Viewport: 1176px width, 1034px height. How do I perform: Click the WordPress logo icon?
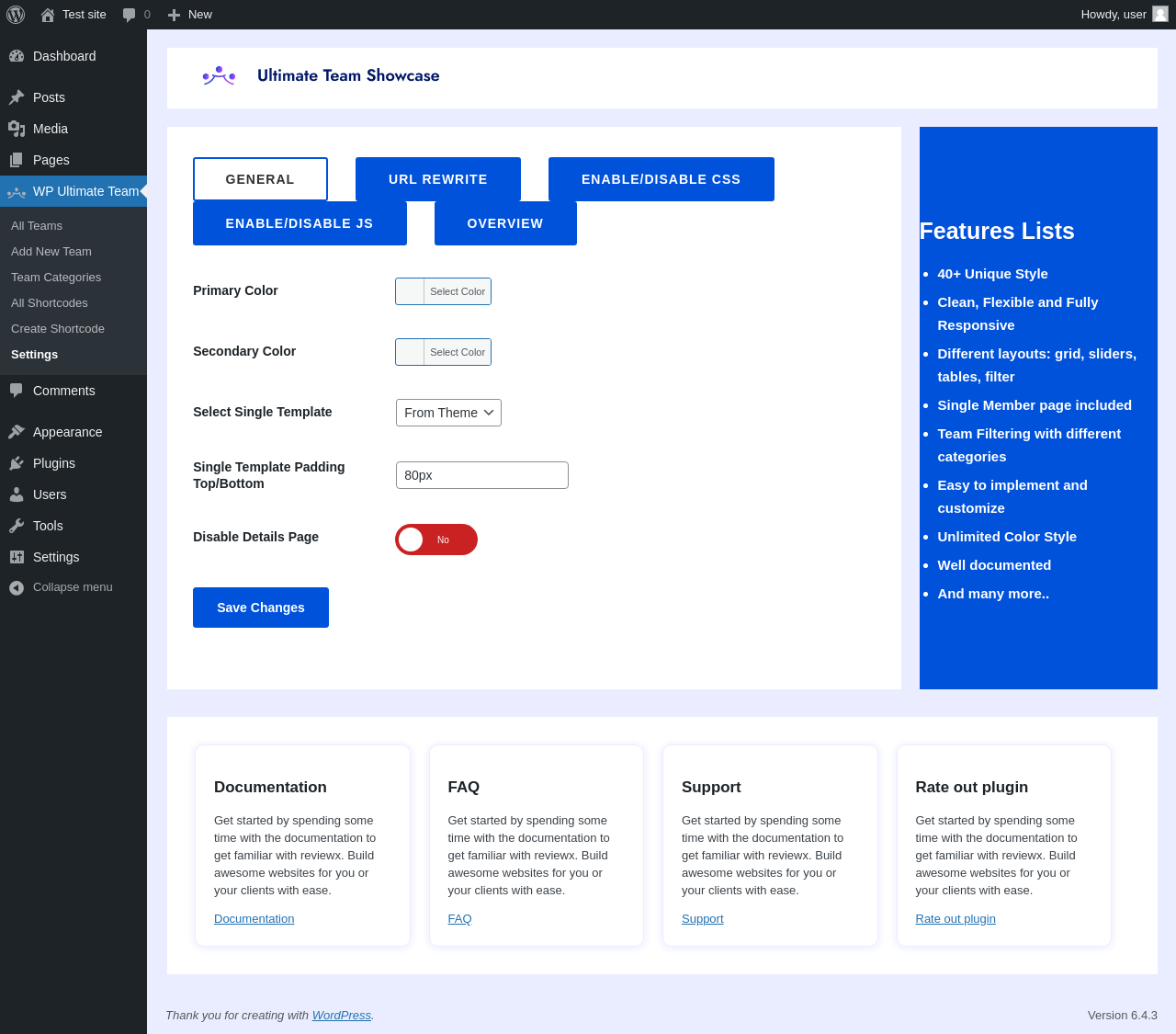pyautogui.click(x=16, y=15)
